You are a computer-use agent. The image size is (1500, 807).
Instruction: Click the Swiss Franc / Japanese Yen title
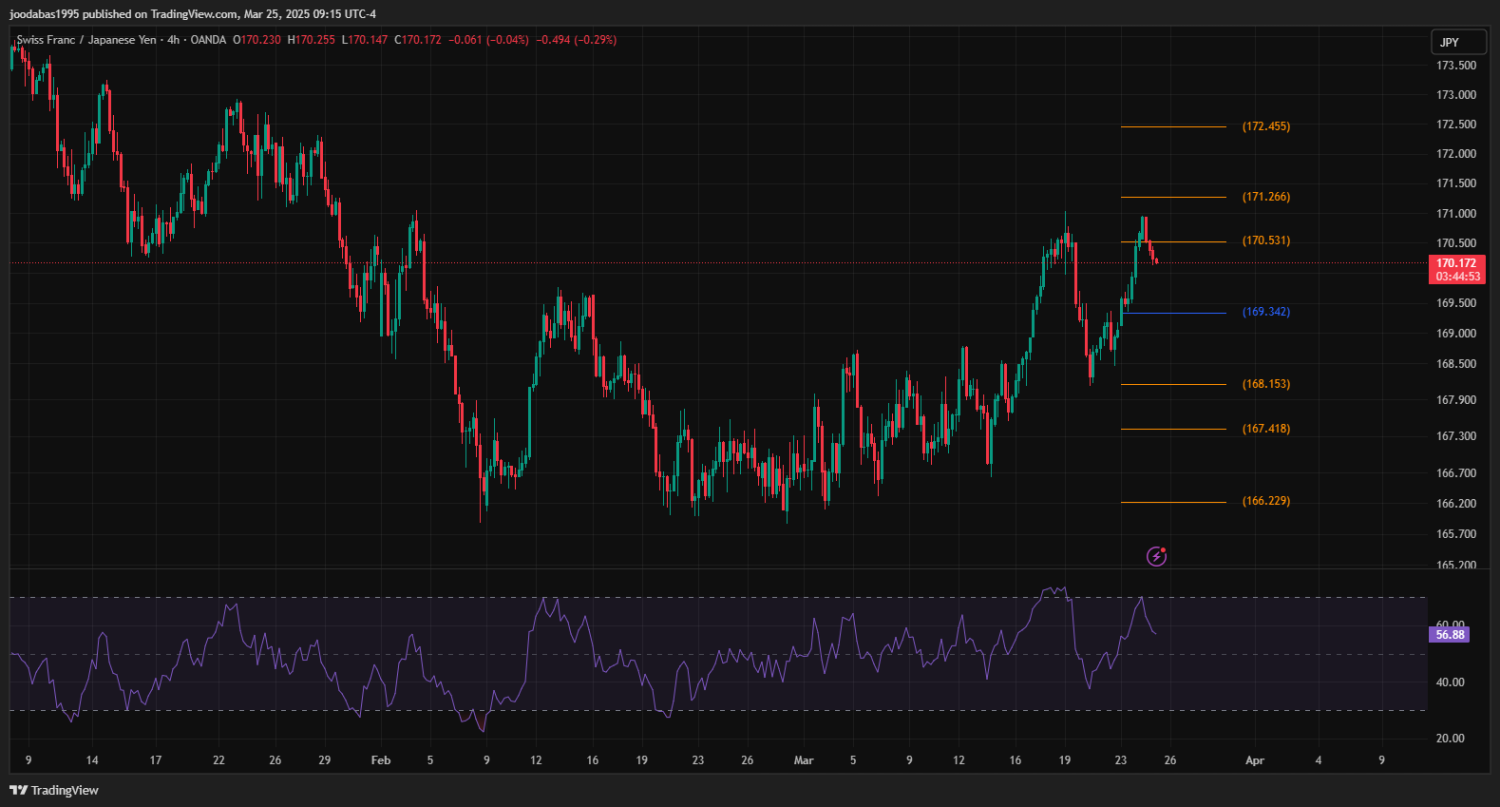pyautogui.click(x=85, y=40)
